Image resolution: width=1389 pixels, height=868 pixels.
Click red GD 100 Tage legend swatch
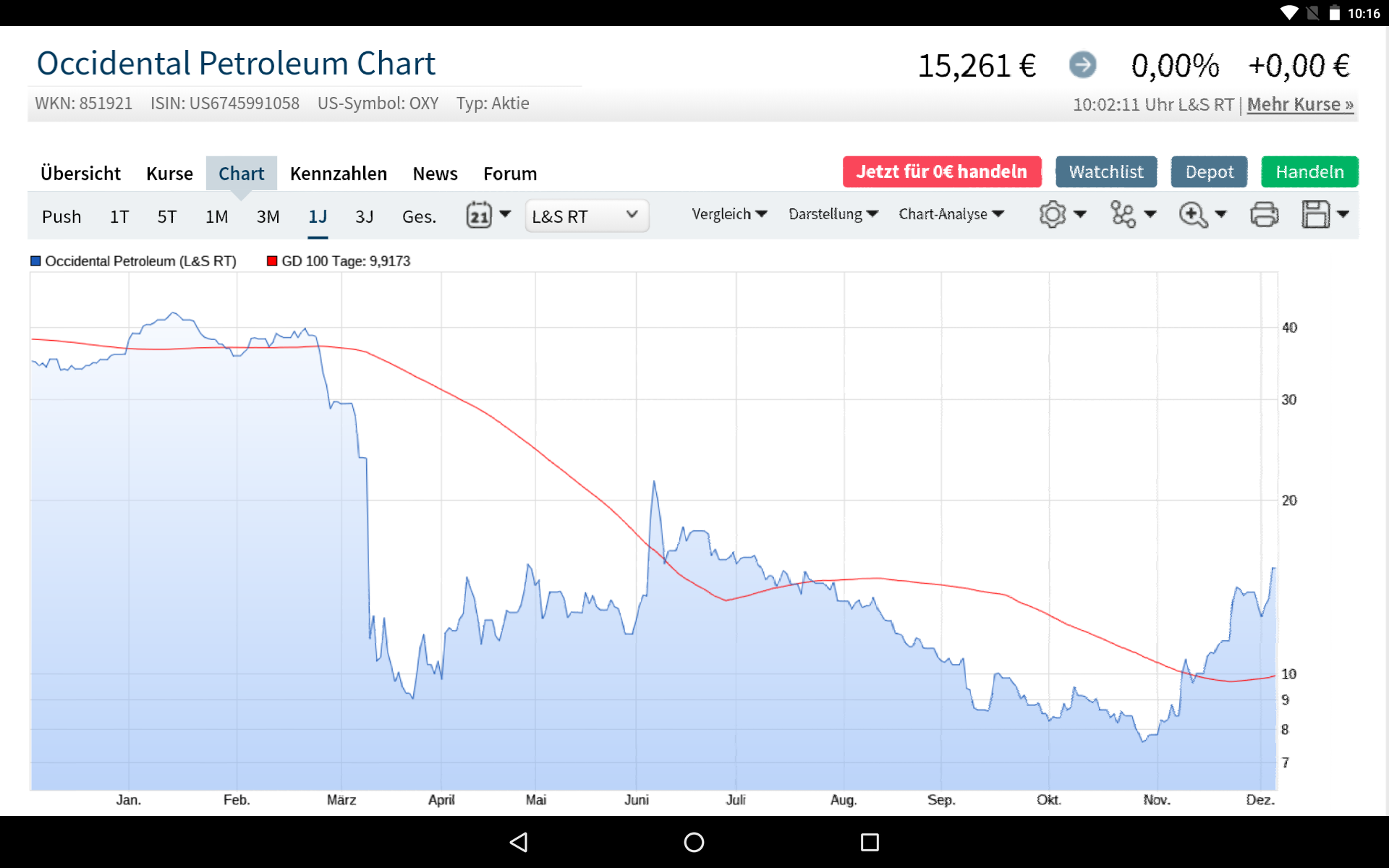tap(272, 261)
